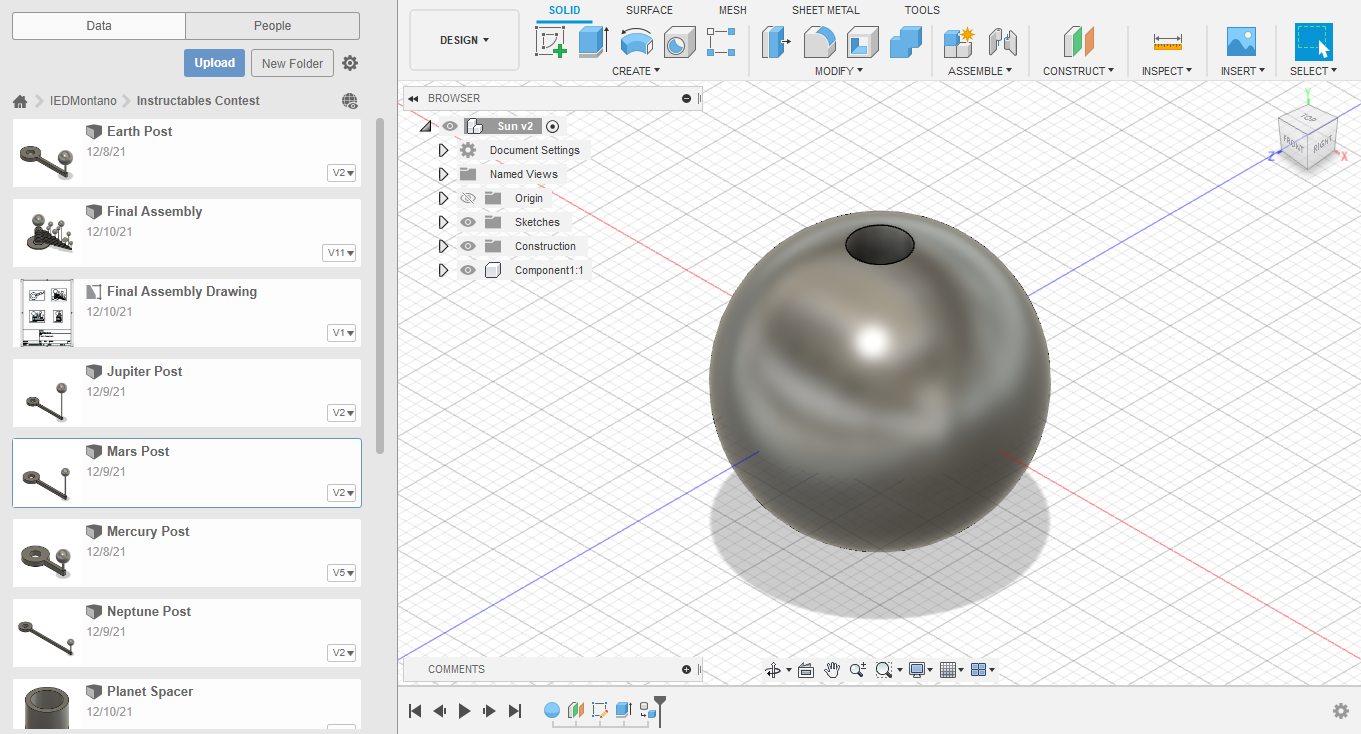Click the Insert image icon
Image resolution: width=1361 pixels, height=734 pixels.
click(x=1241, y=42)
